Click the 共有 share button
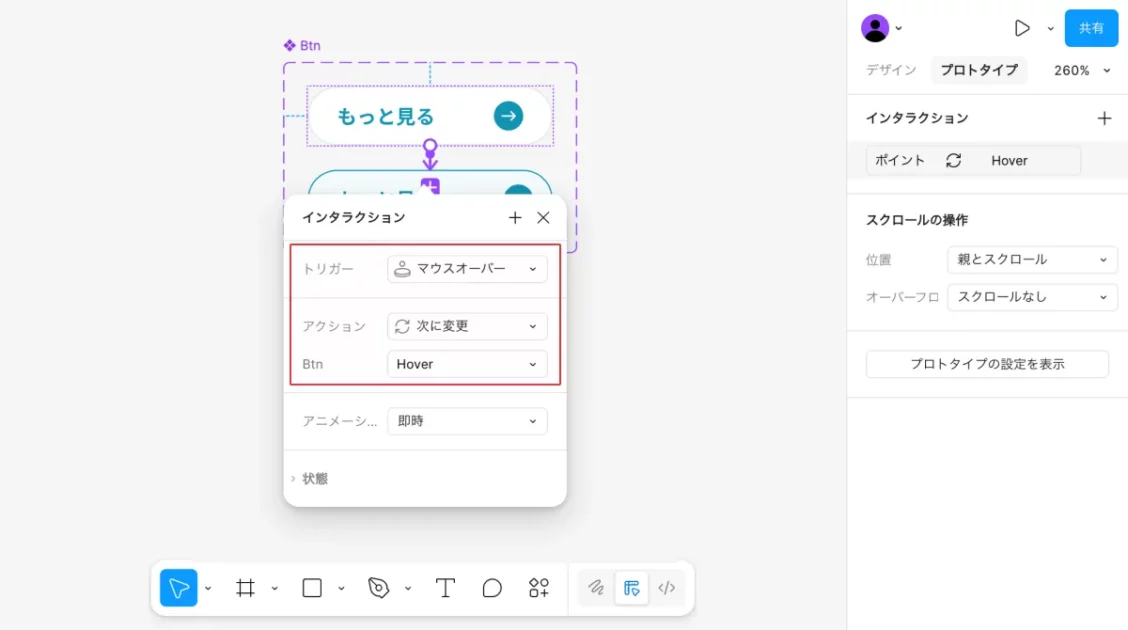 (x=1091, y=28)
